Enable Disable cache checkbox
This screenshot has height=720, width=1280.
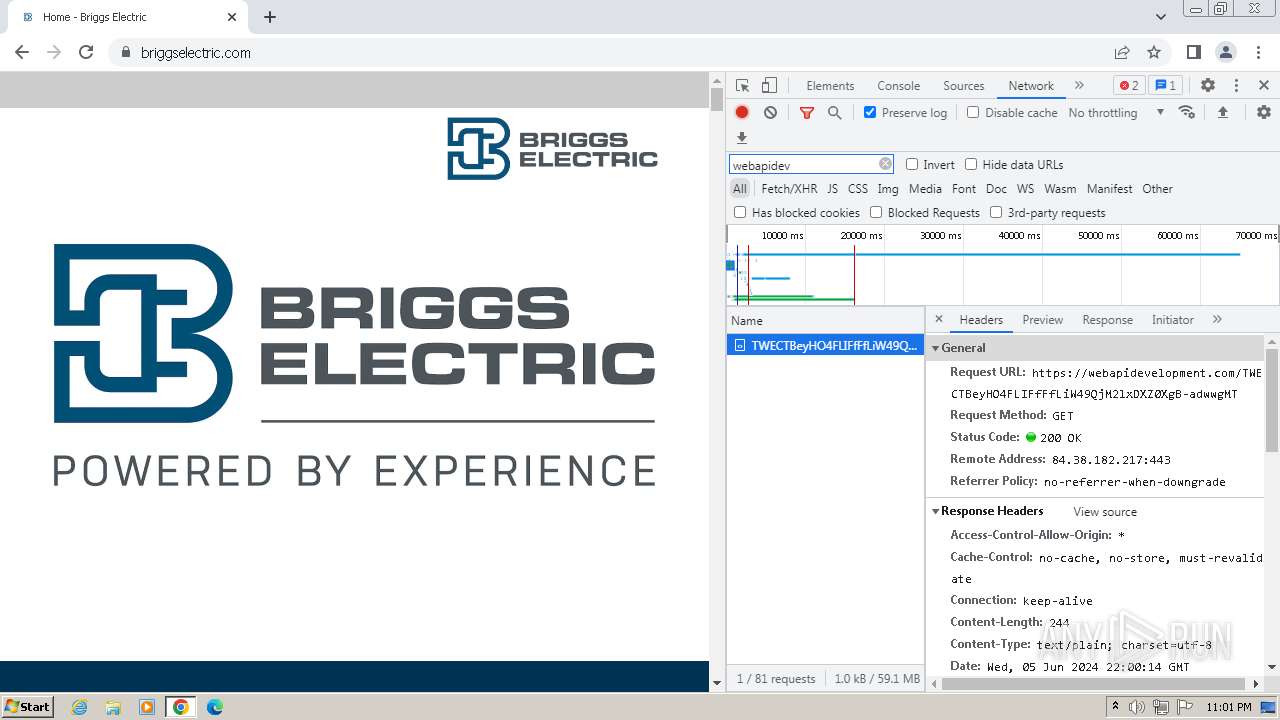[973, 113]
